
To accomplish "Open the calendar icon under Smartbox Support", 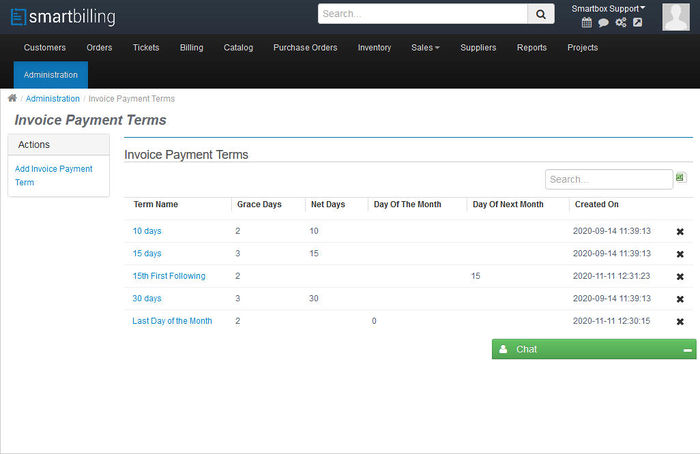I will click(x=587, y=22).
